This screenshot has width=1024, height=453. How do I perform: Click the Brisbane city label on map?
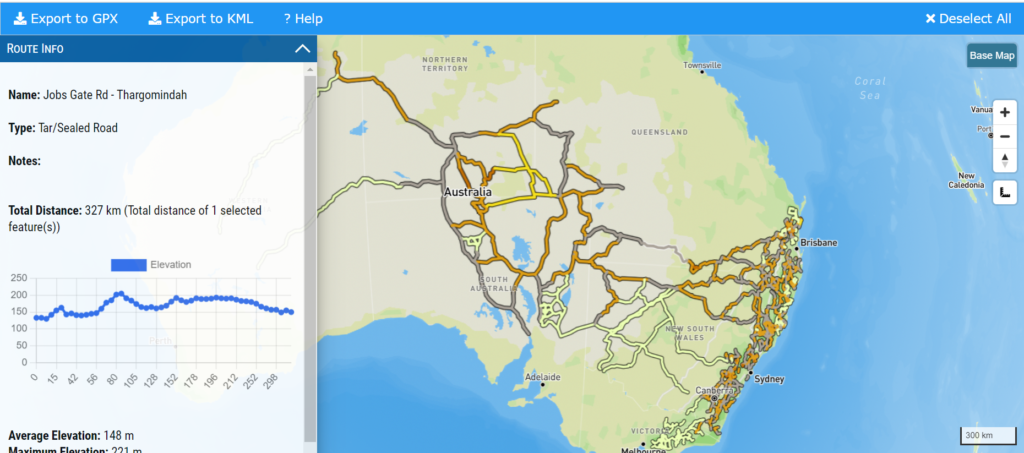pos(818,242)
